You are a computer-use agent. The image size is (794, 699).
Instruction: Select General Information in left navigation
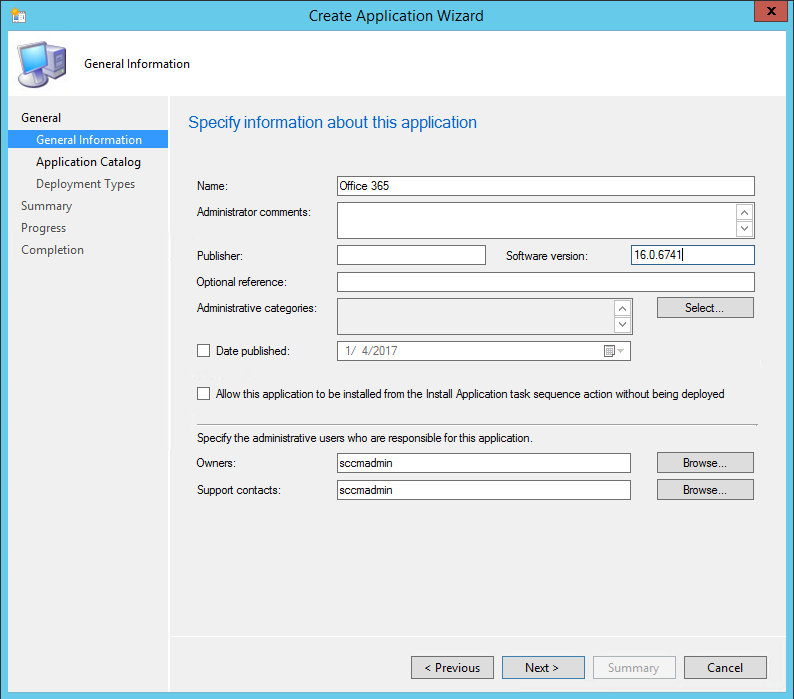[89, 140]
